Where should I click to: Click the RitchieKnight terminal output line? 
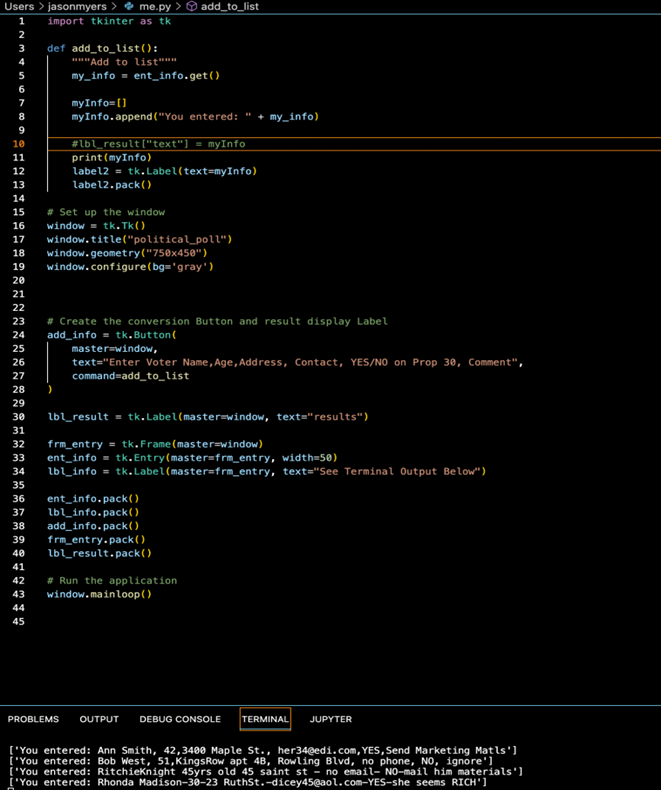[x=266, y=771]
